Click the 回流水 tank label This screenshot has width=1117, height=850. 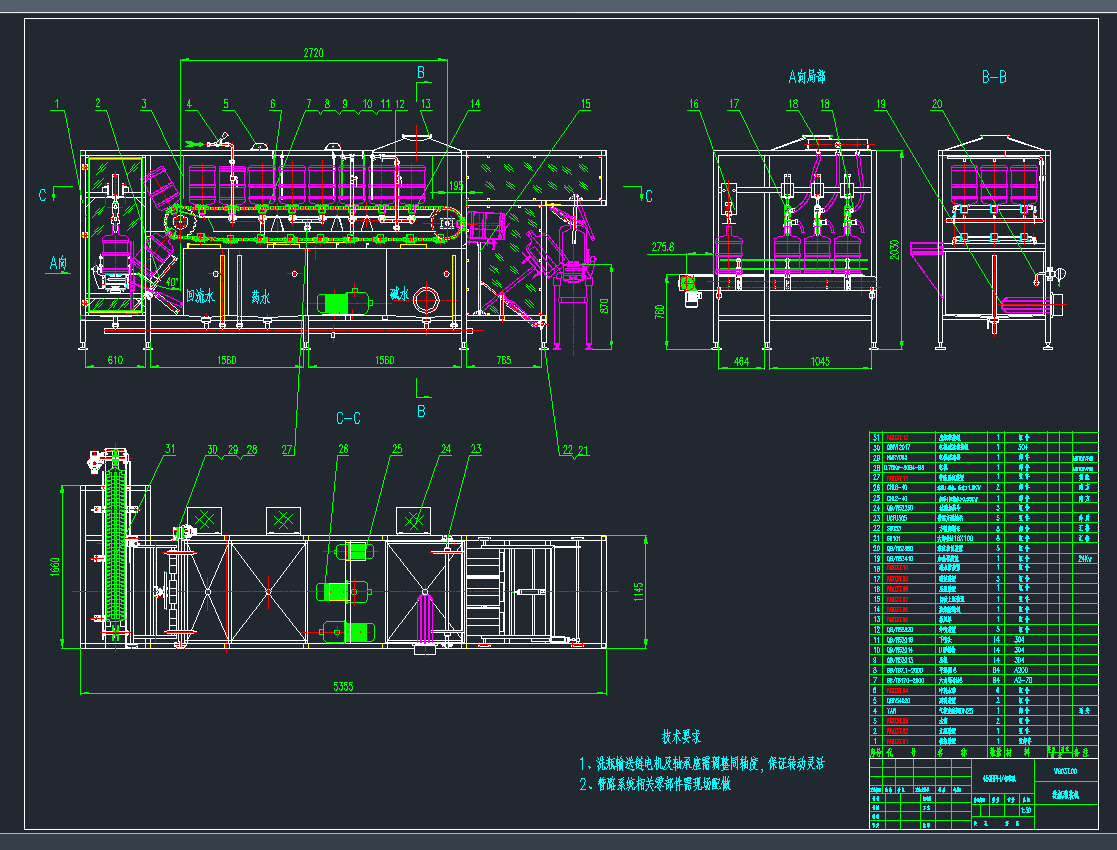tap(201, 296)
